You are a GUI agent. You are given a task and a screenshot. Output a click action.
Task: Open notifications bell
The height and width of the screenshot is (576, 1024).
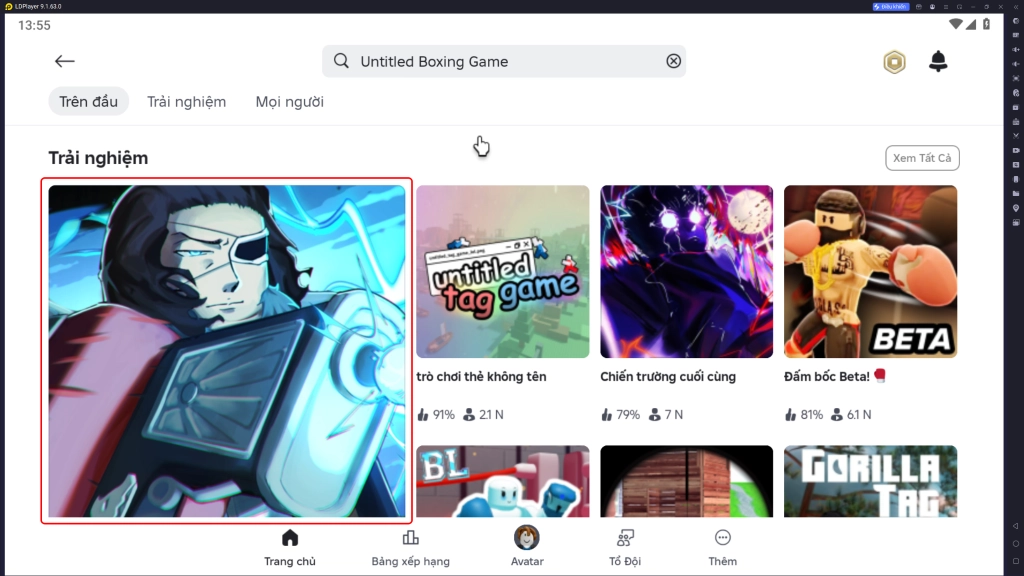point(938,61)
